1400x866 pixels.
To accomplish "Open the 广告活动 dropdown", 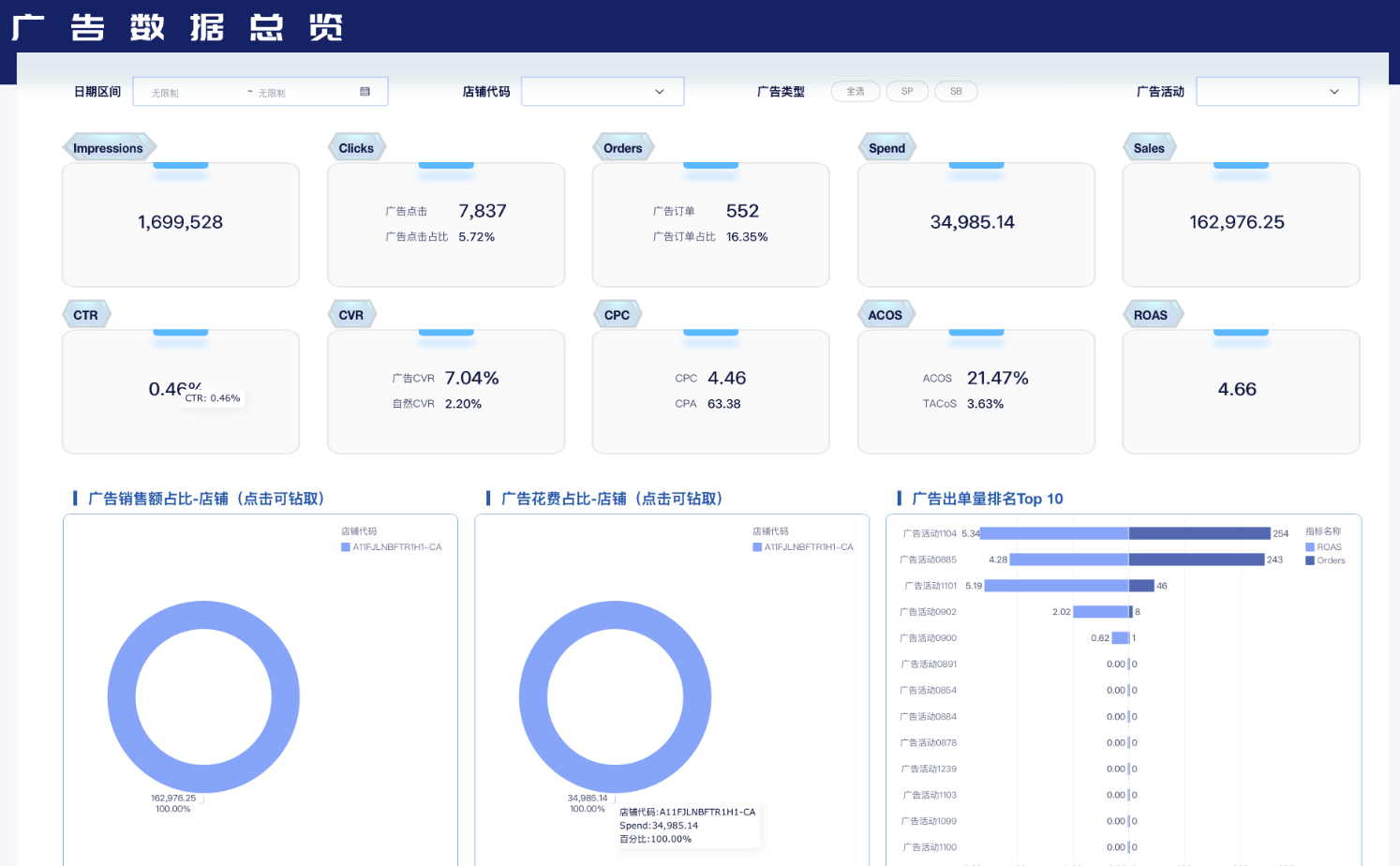I will [1276, 92].
